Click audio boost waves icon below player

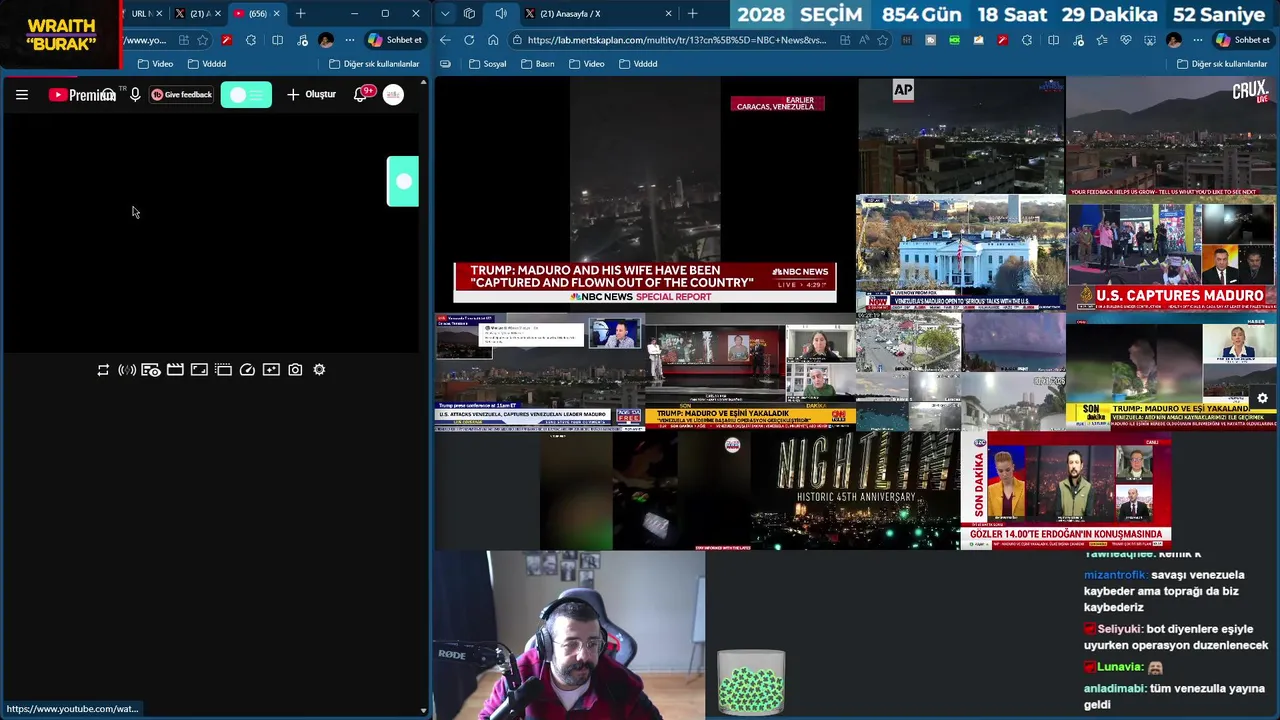(127, 370)
